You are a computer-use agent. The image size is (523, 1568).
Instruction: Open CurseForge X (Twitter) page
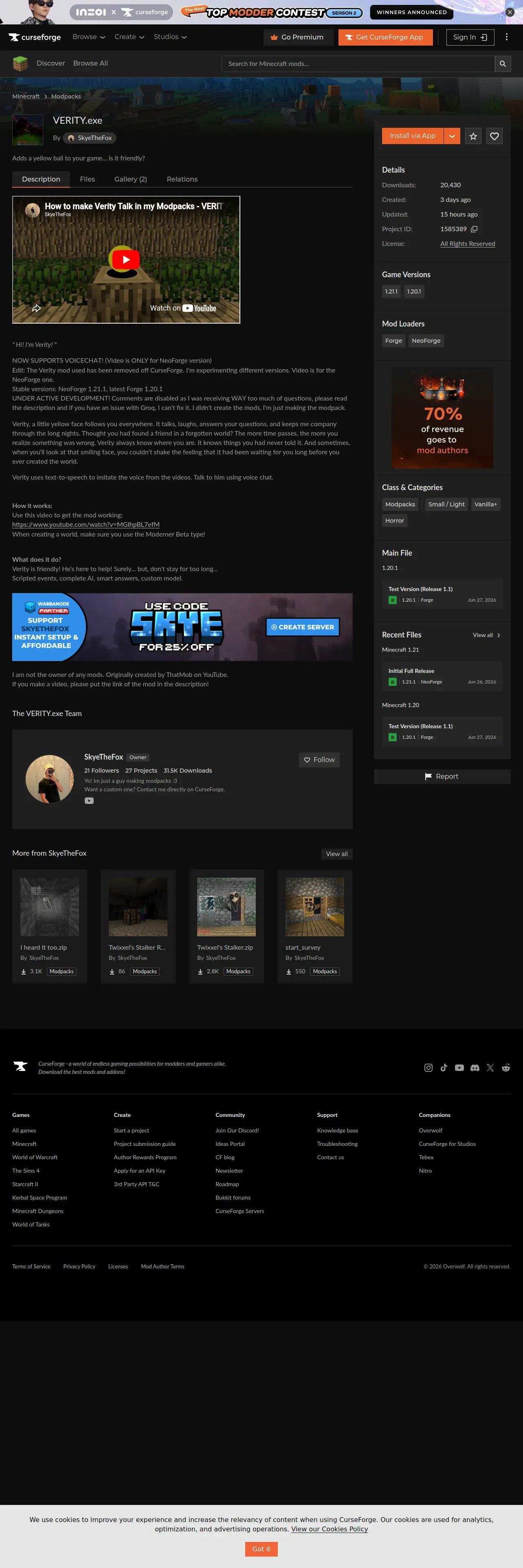pyautogui.click(x=490, y=1068)
